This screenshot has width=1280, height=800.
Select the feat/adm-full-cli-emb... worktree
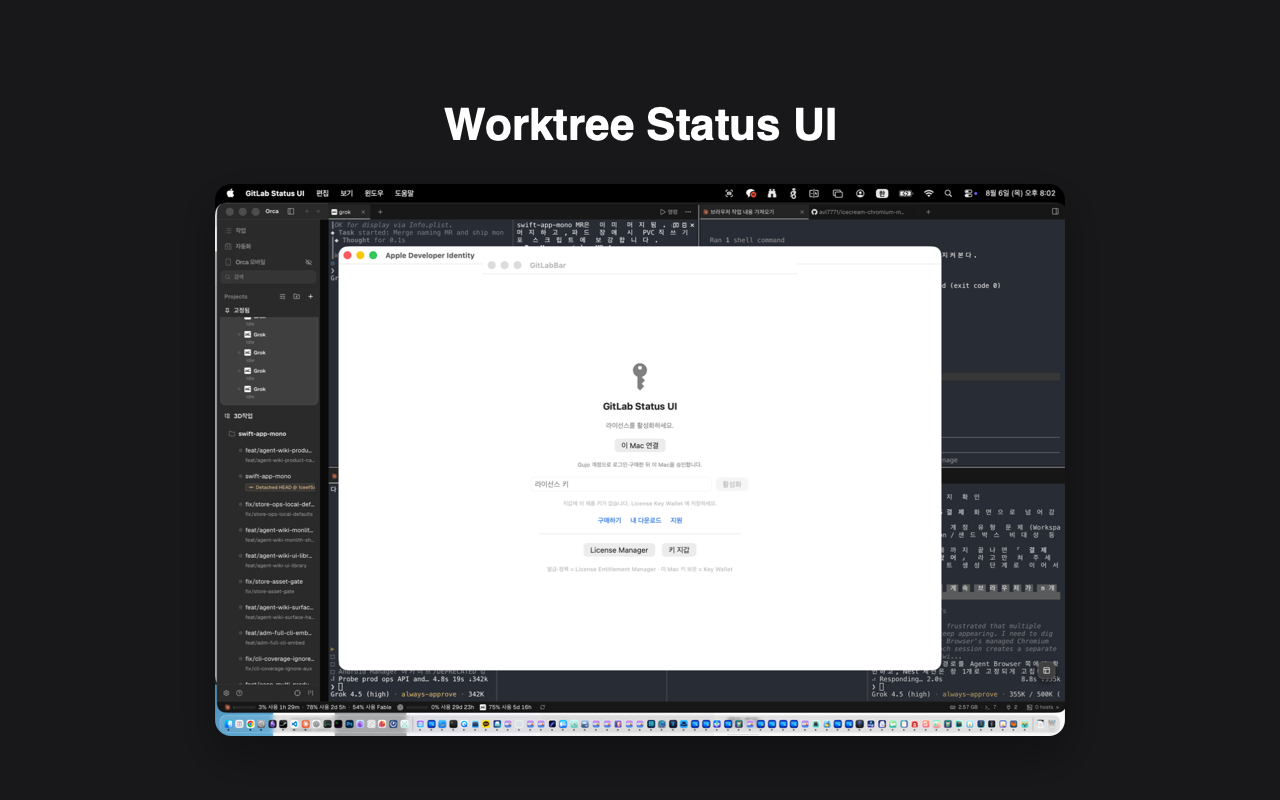click(x=275, y=638)
